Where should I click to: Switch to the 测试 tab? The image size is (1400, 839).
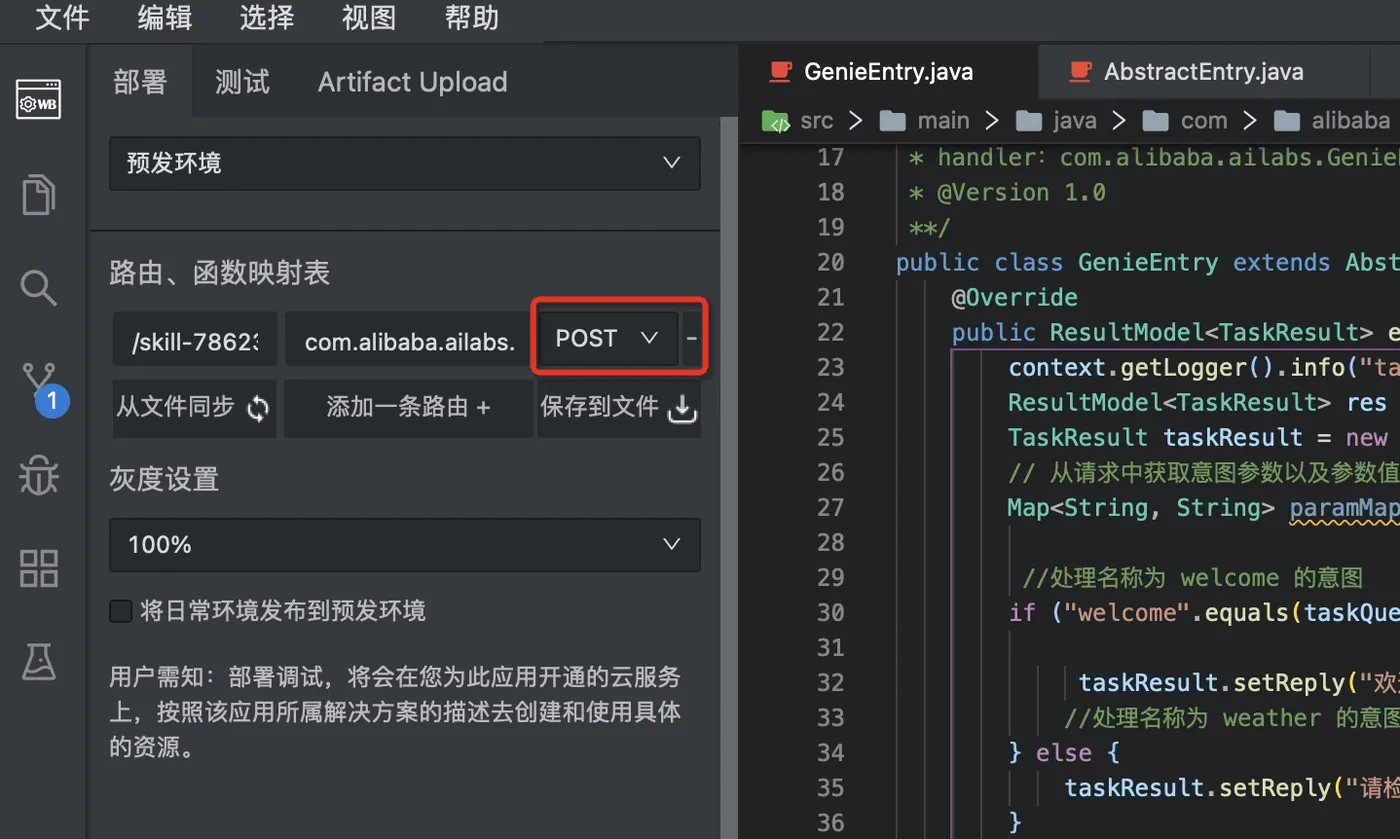tap(242, 82)
